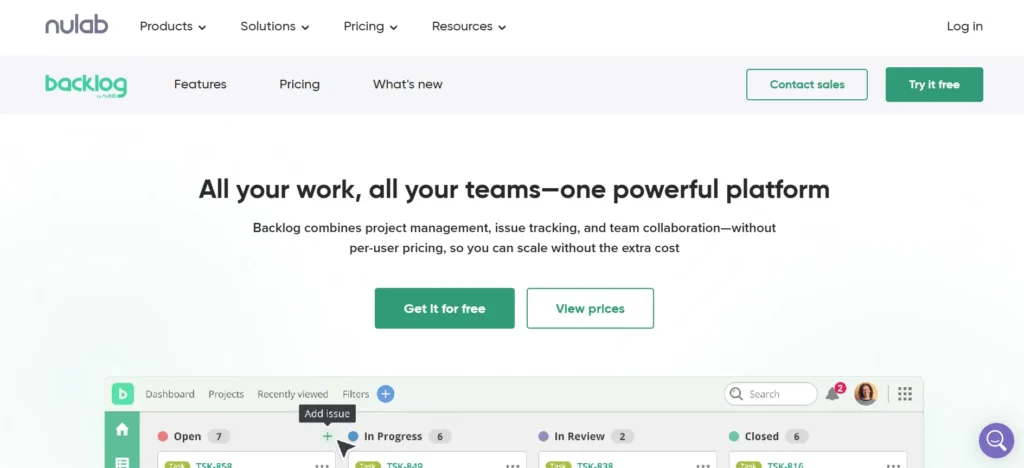Open Pricing in Backlog subnav
This screenshot has height=468, width=1024.
[300, 84]
